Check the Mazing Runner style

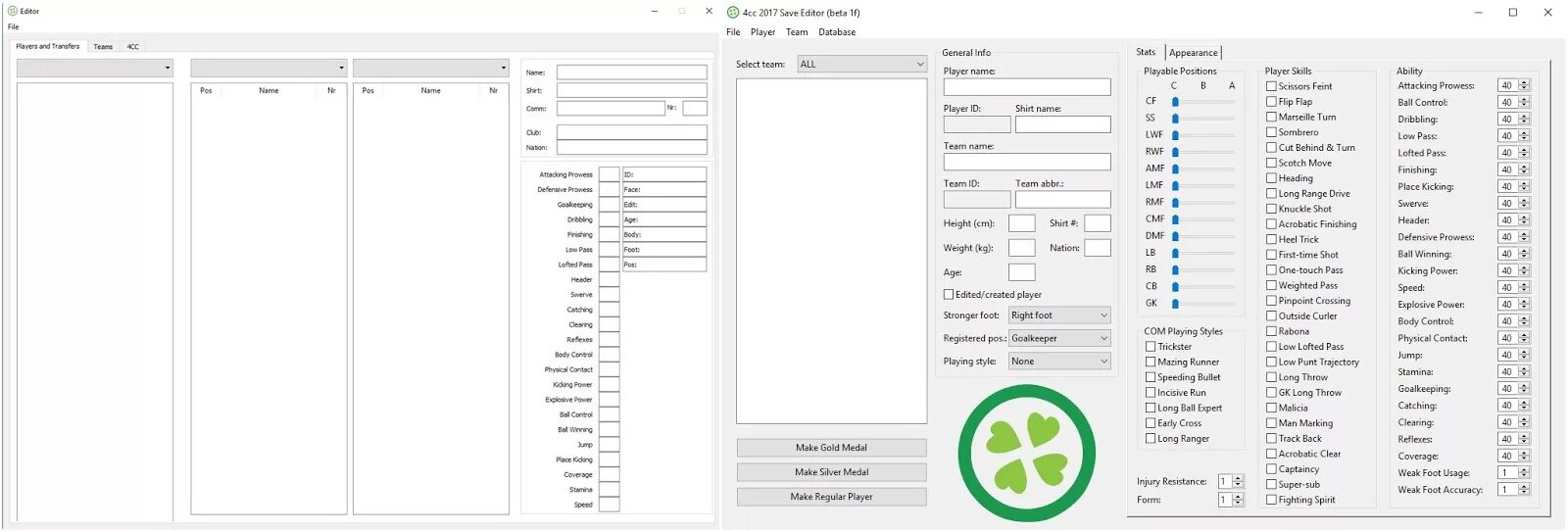click(1151, 363)
